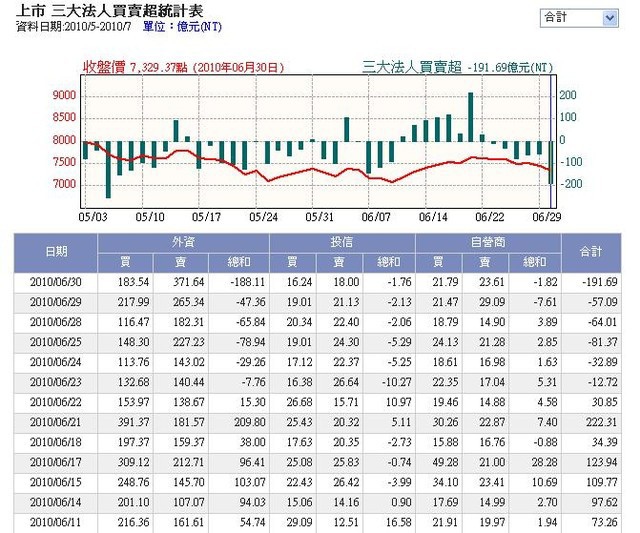Select the 2010/06/21 date cell
The height and width of the screenshot is (533, 640).
(x=56, y=422)
